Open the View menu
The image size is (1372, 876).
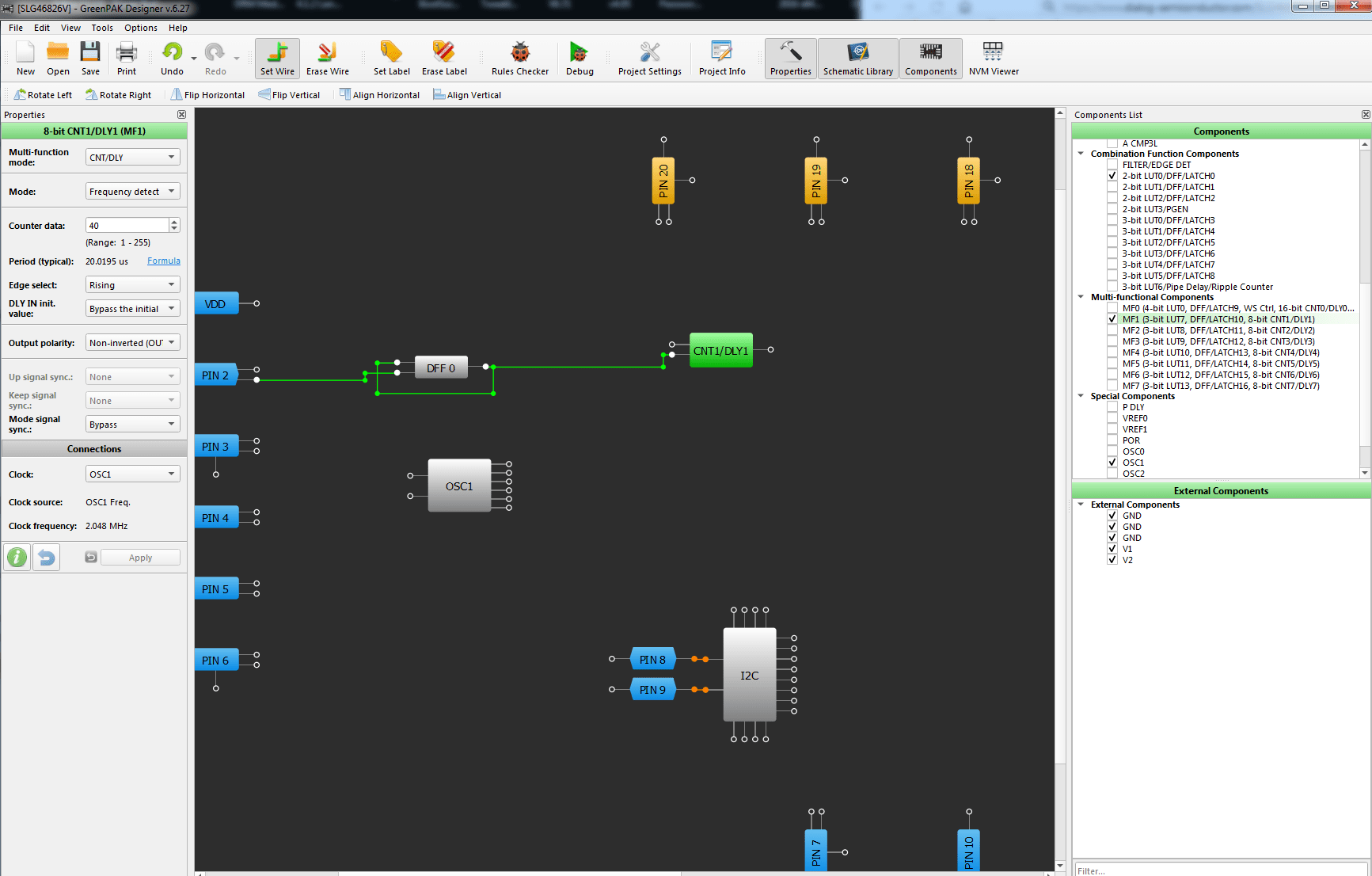pyautogui.click(x=70, y=28)
